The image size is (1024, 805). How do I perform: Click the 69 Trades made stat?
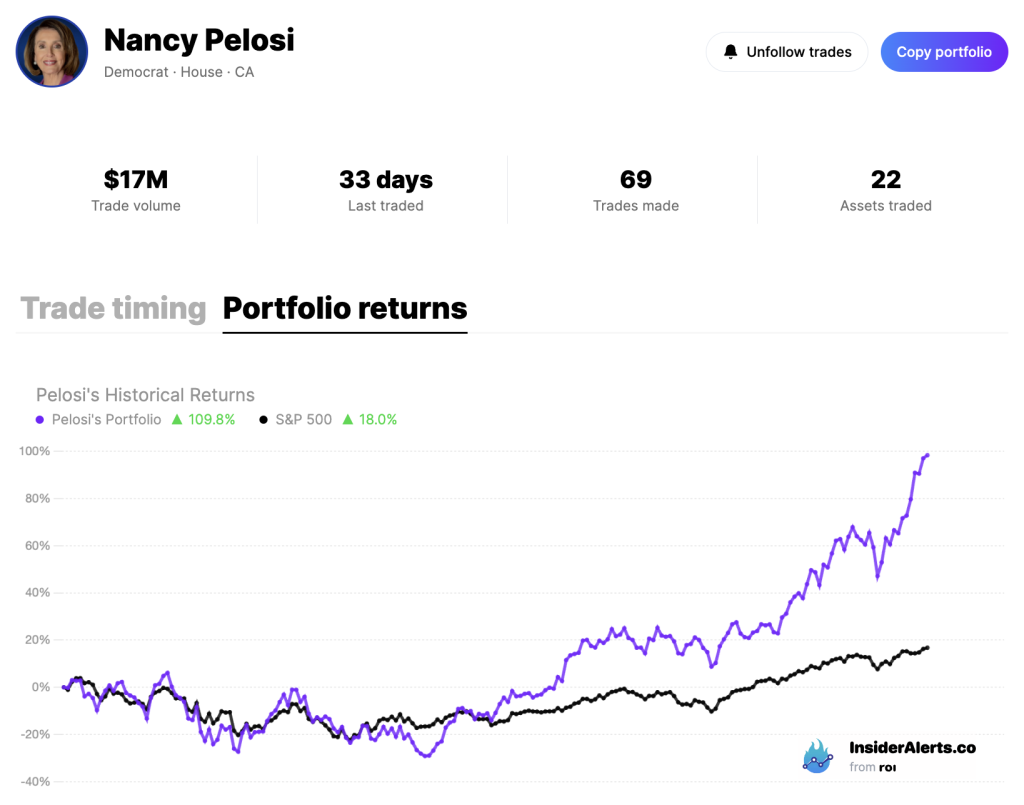636,190
